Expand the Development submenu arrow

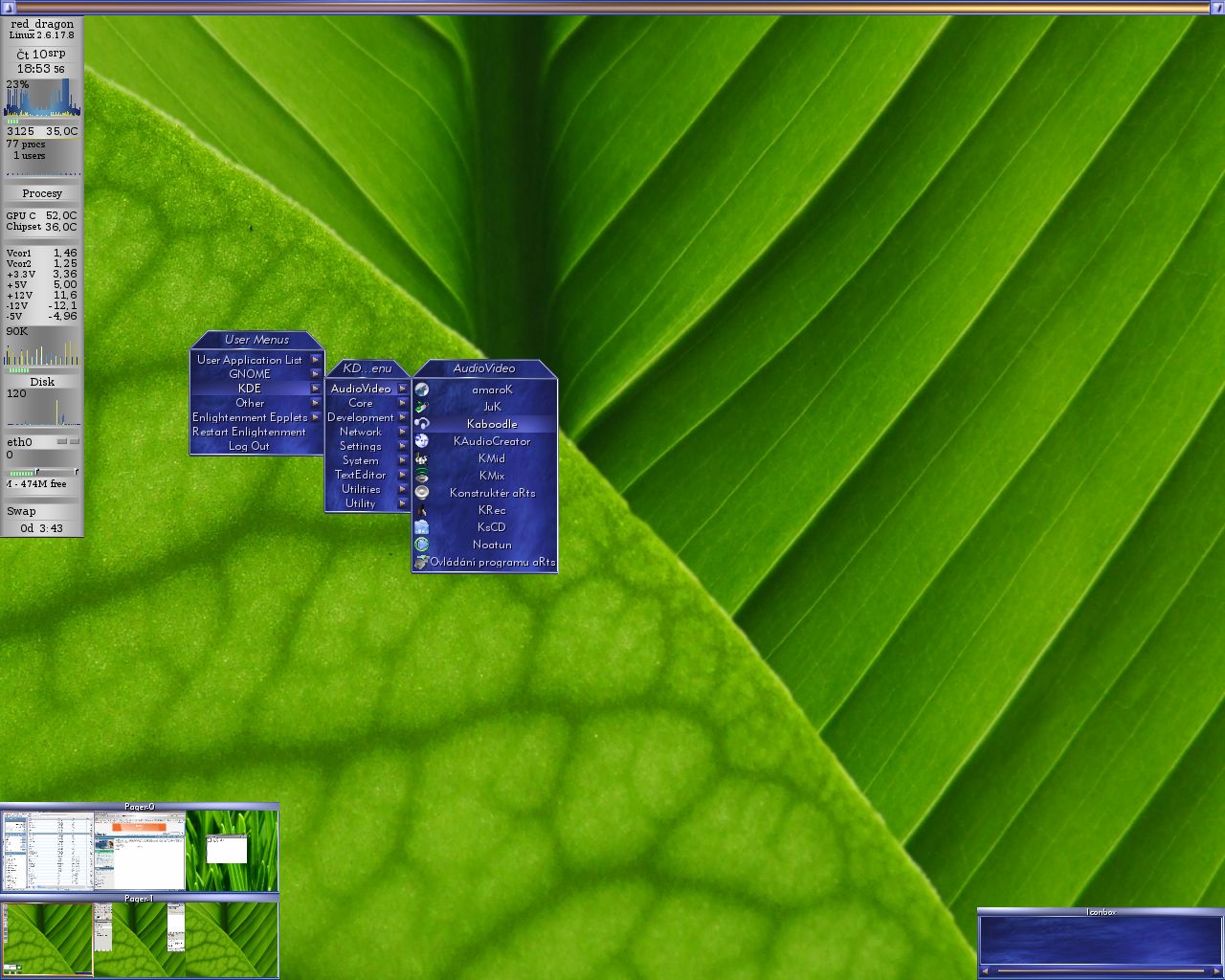coord(403,417)
